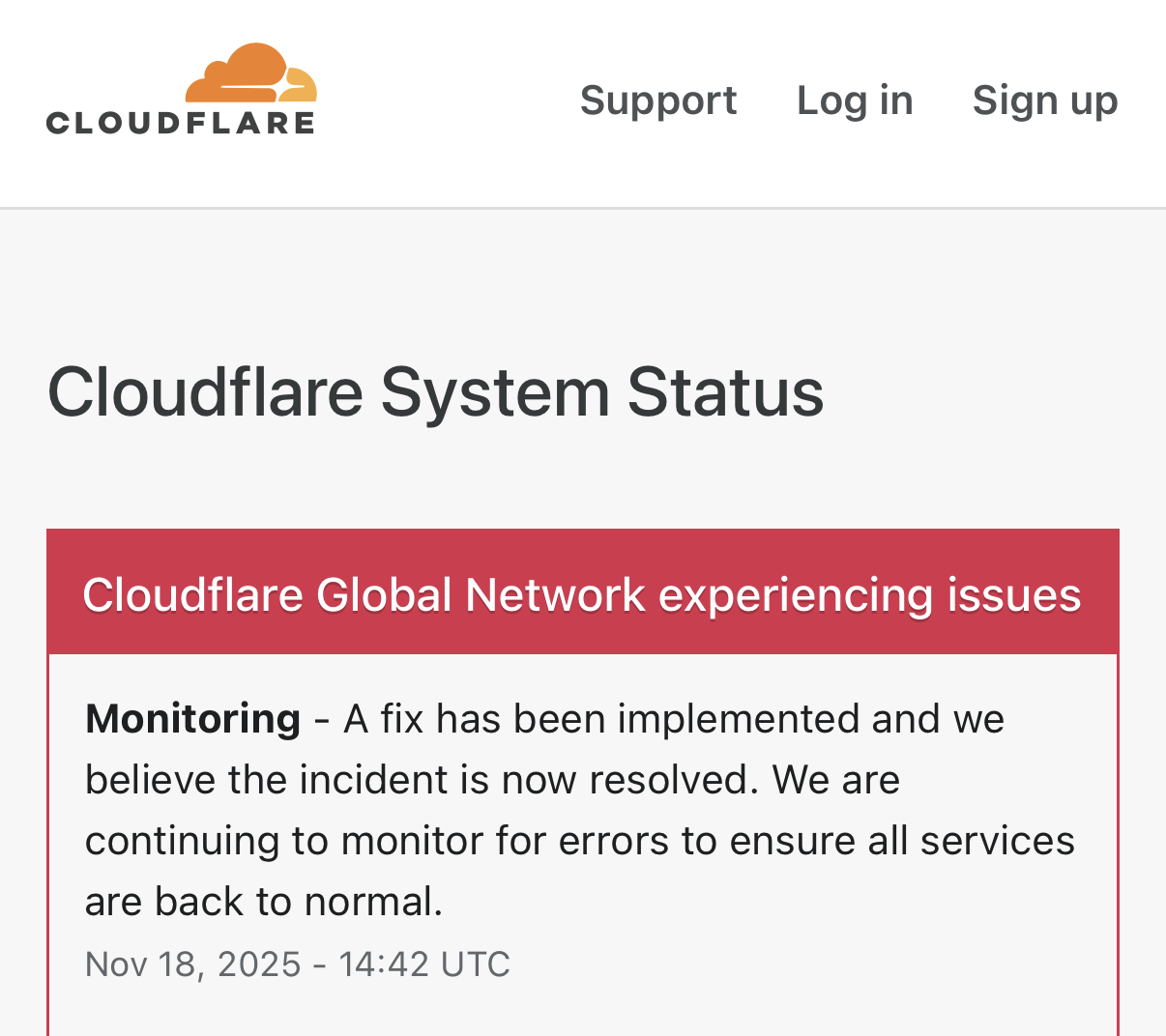Click the word Status in page heading
Image resolution: width=1166 pixels, height=1036 pixels.
tap(725, 392)
